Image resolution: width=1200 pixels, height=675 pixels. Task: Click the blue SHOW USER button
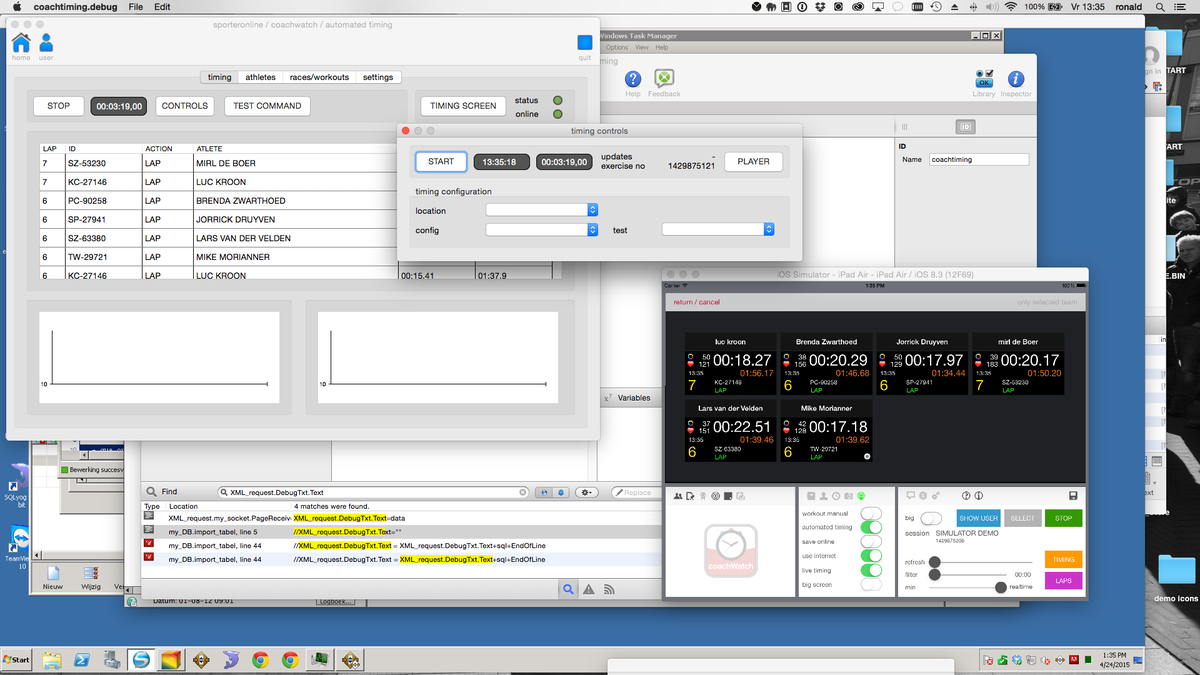click(978, 518)
